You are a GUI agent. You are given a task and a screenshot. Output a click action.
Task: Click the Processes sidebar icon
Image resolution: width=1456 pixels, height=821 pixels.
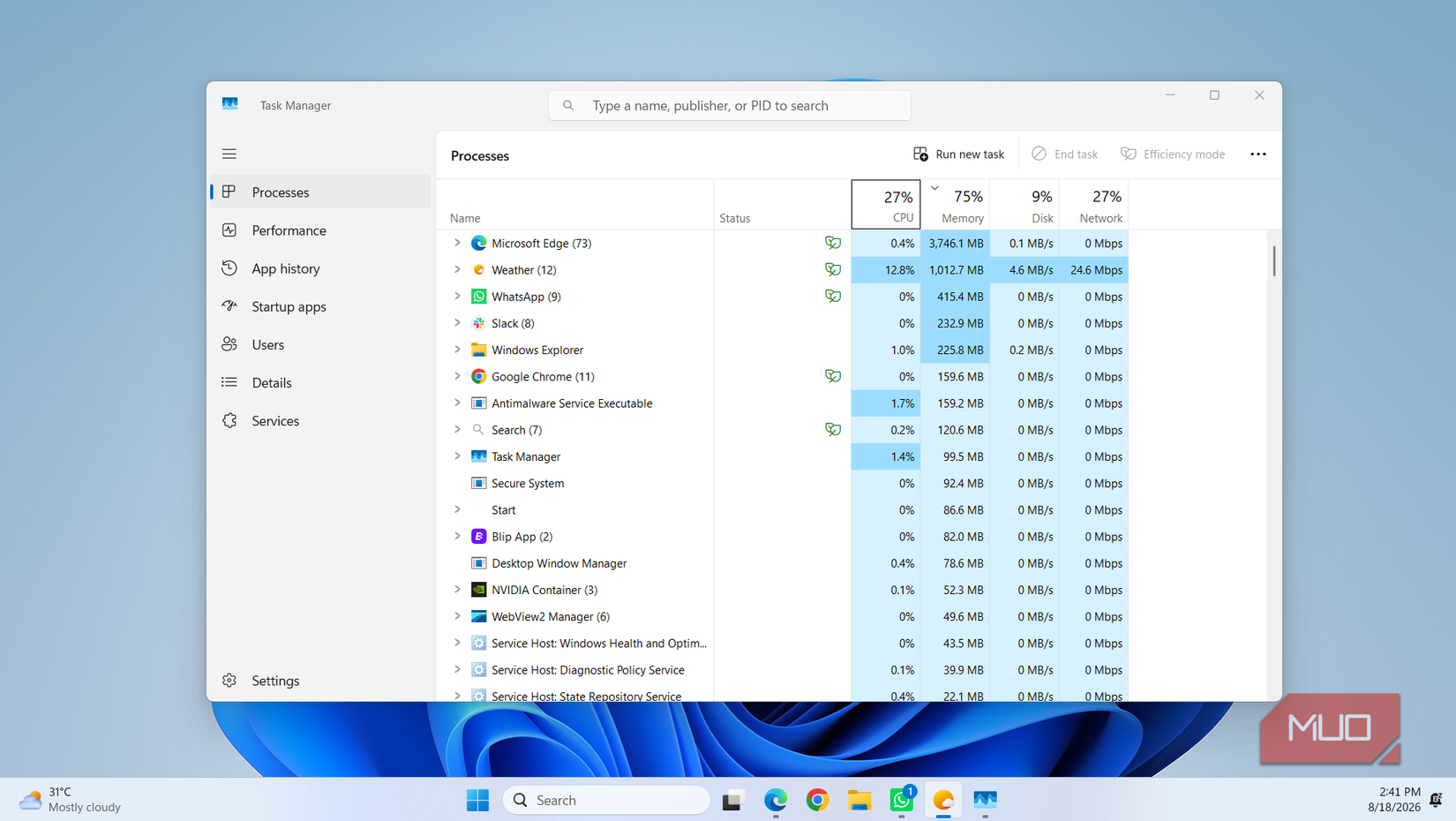229,192
